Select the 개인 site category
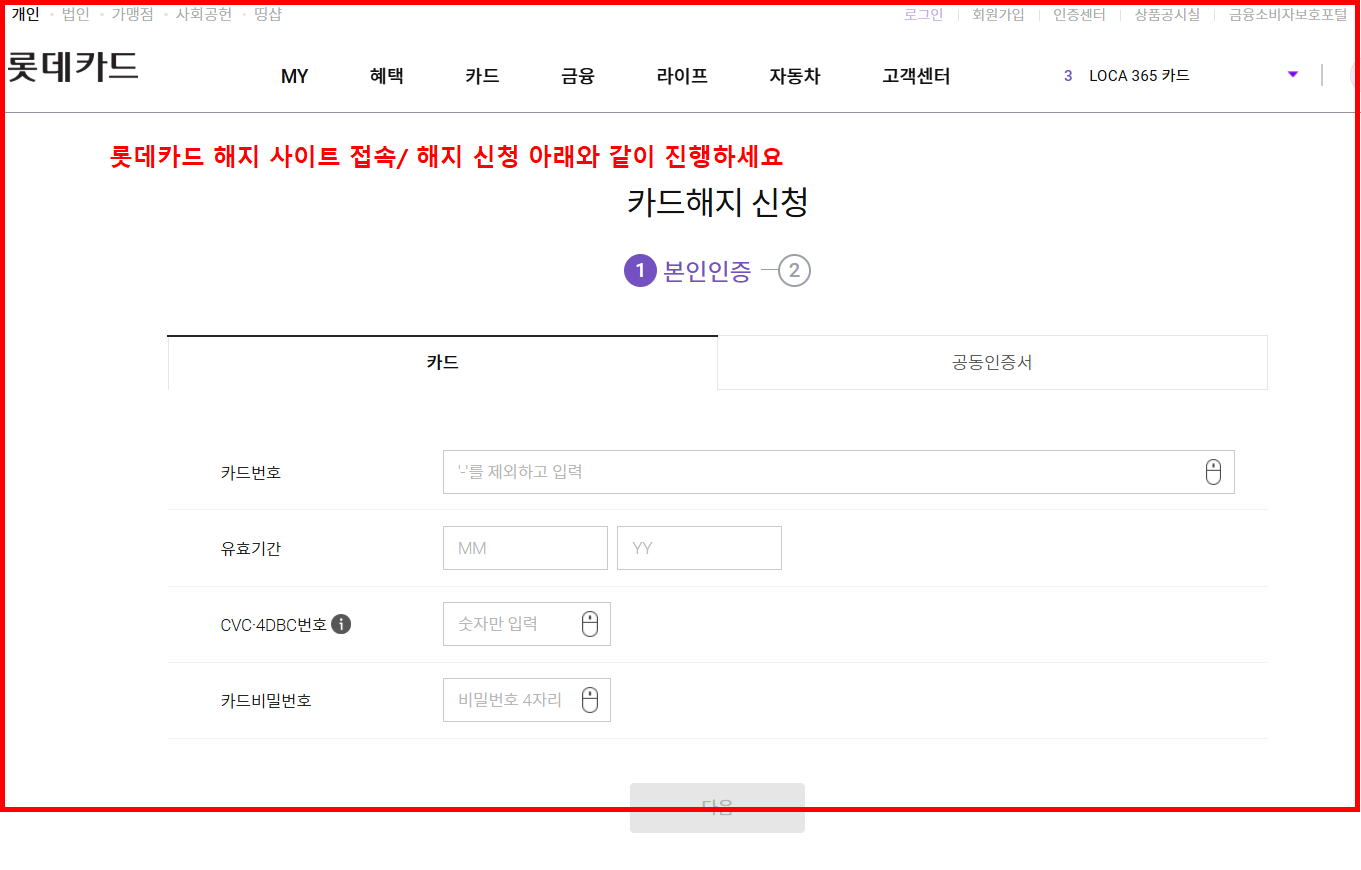This screenshot has height=870, width=1361. tap(26, 15)
